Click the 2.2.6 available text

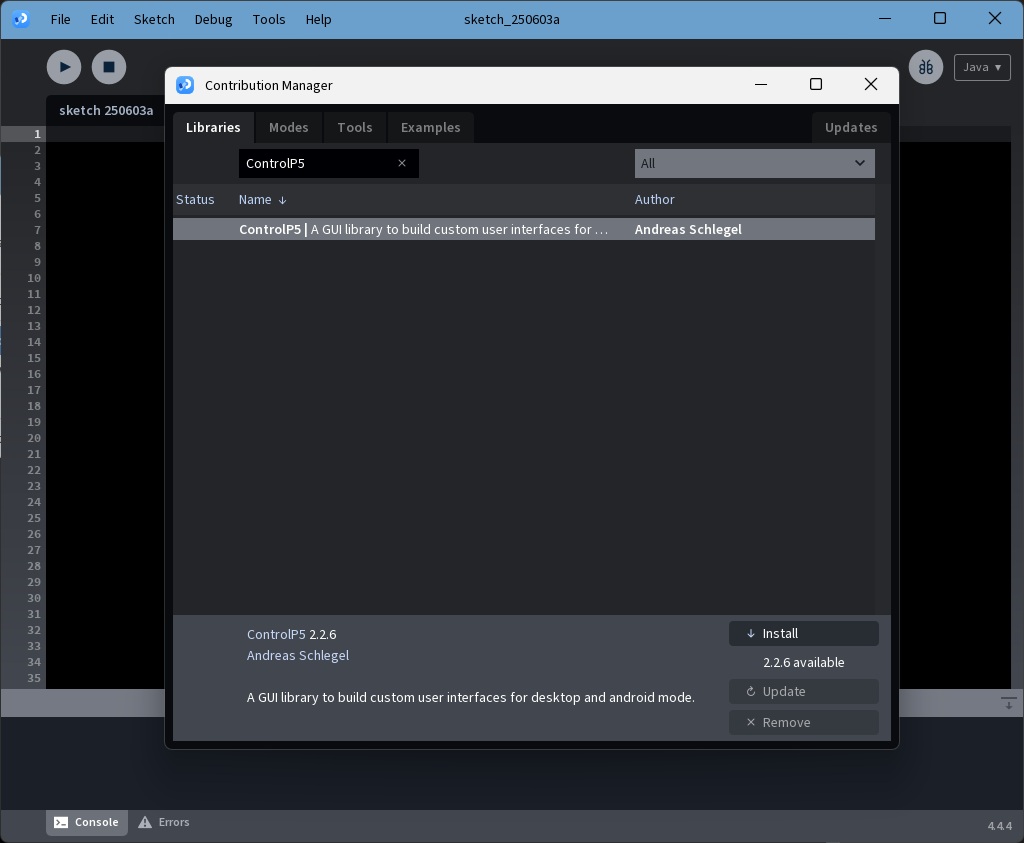(x=803, y=662)
